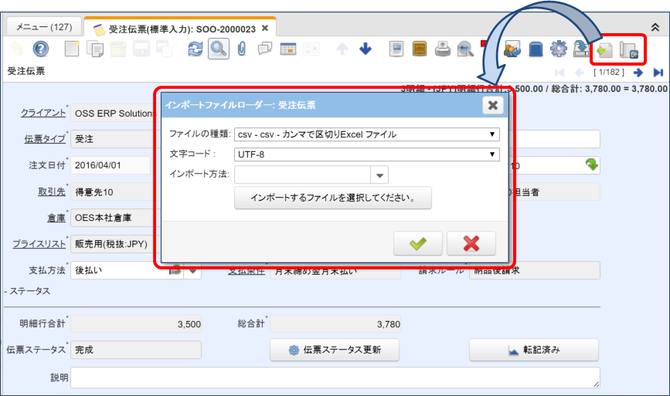Open the Chat speech bubbles icon
This screenshot has width=670, height=396.
coord(265,49)
